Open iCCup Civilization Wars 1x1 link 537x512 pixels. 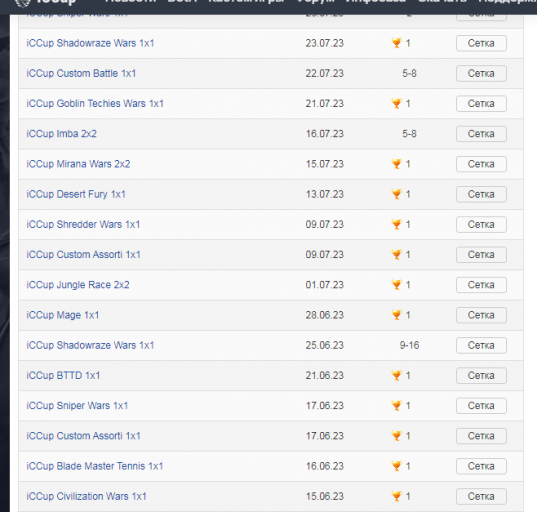(x=86, y=496)
